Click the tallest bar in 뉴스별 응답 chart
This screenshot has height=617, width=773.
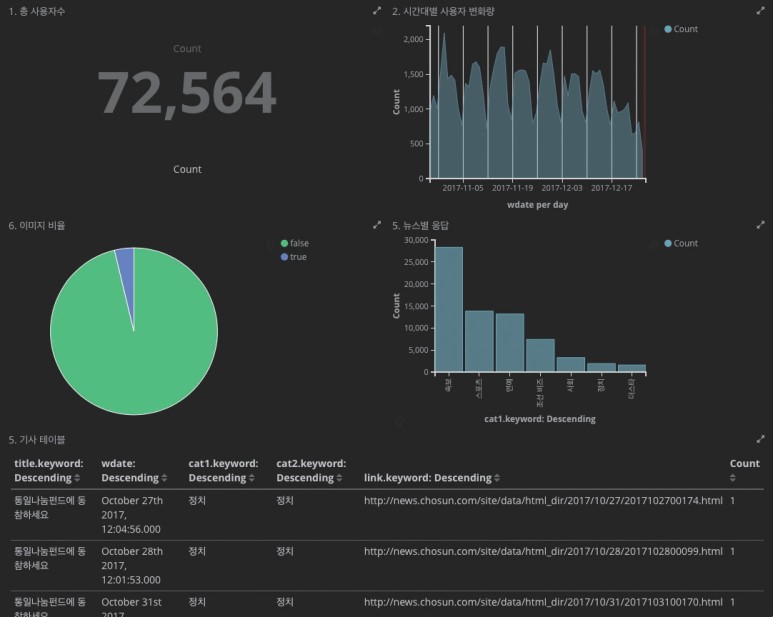[448, 309]
